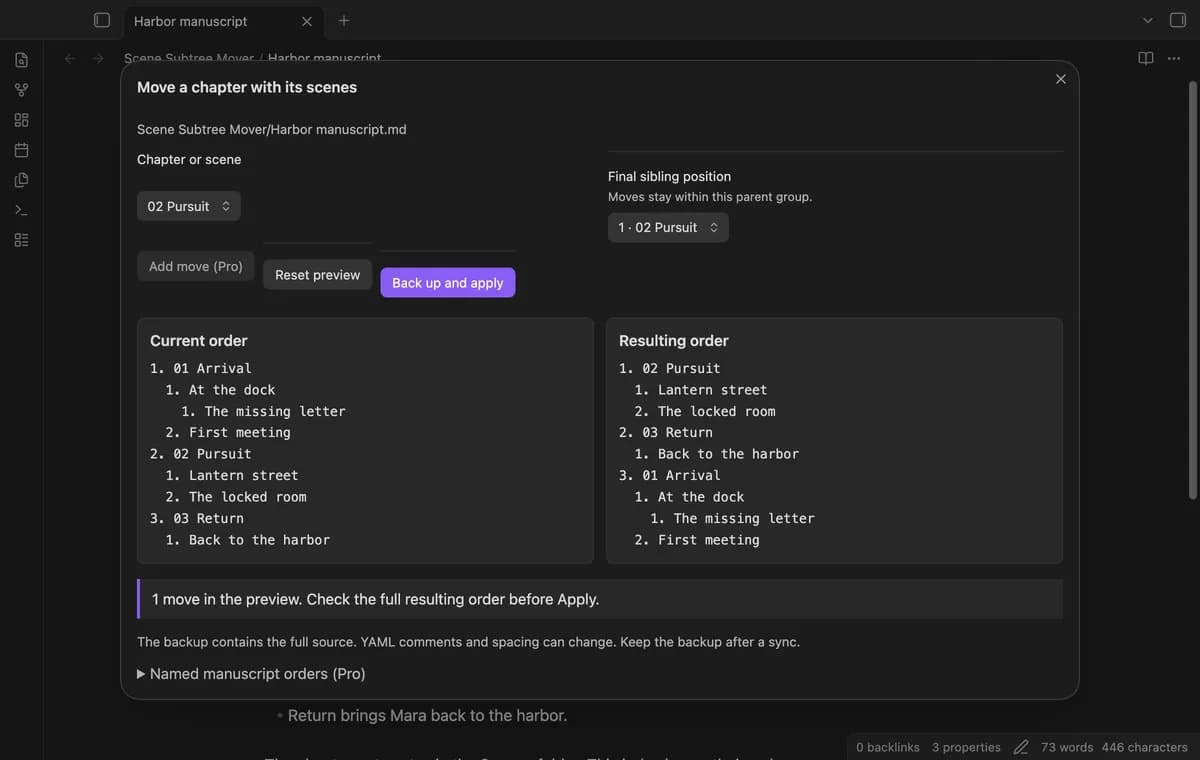Open daily note calendar icon

(x=21, y=150)
